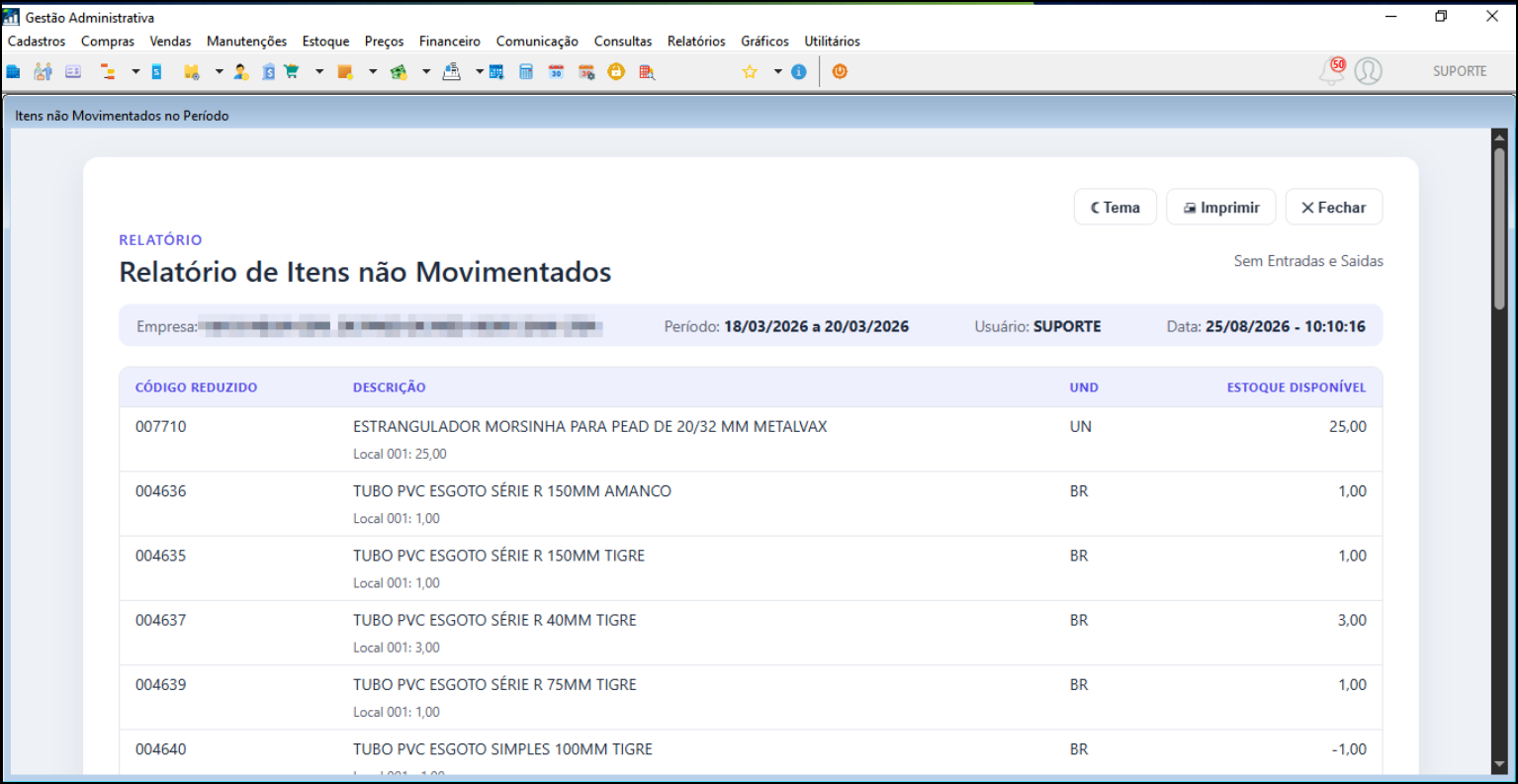Viewport: 1518px width, 784px height.
Task: Close the report with Fechar button
Action: 1334,208
